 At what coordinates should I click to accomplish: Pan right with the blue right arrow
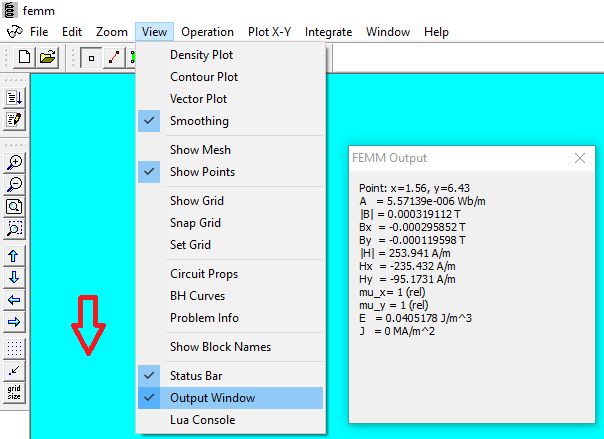point(15,322)
